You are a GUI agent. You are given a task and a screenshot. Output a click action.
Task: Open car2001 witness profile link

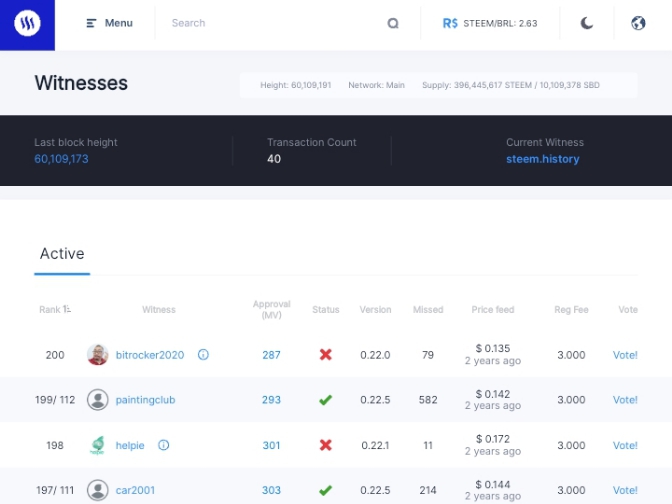point(135,490)
